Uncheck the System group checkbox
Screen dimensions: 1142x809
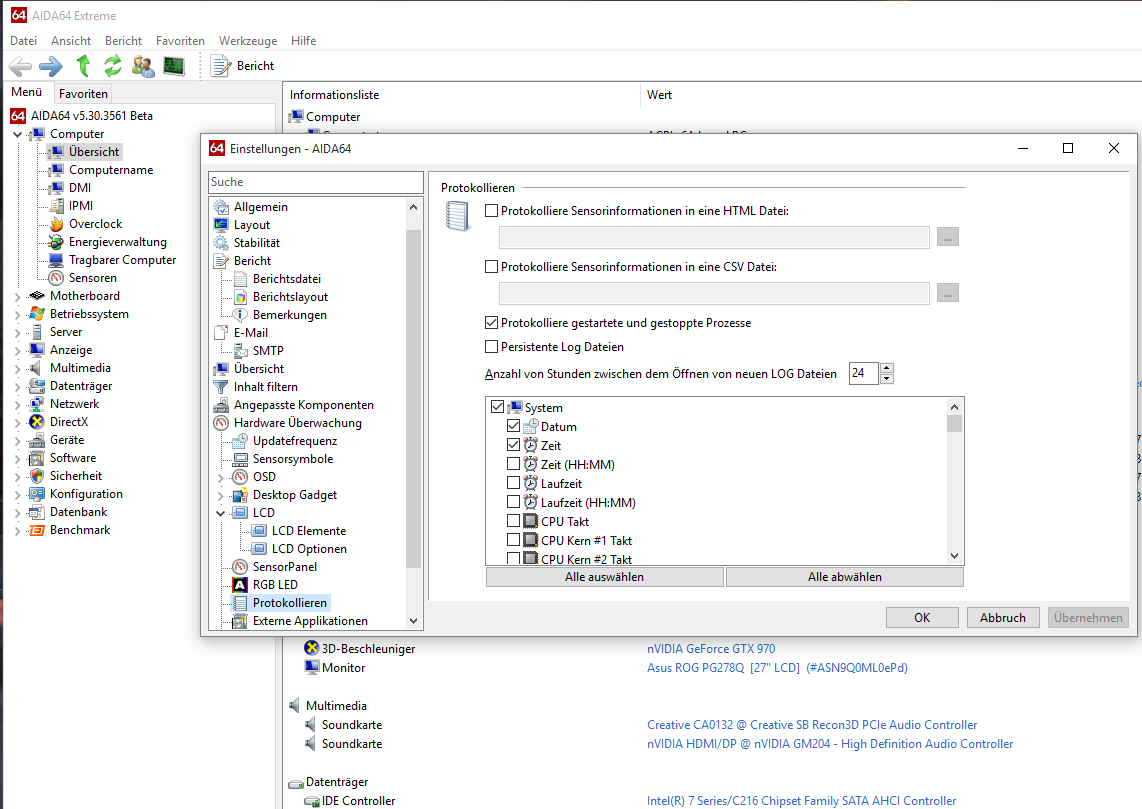pos(497,406)
